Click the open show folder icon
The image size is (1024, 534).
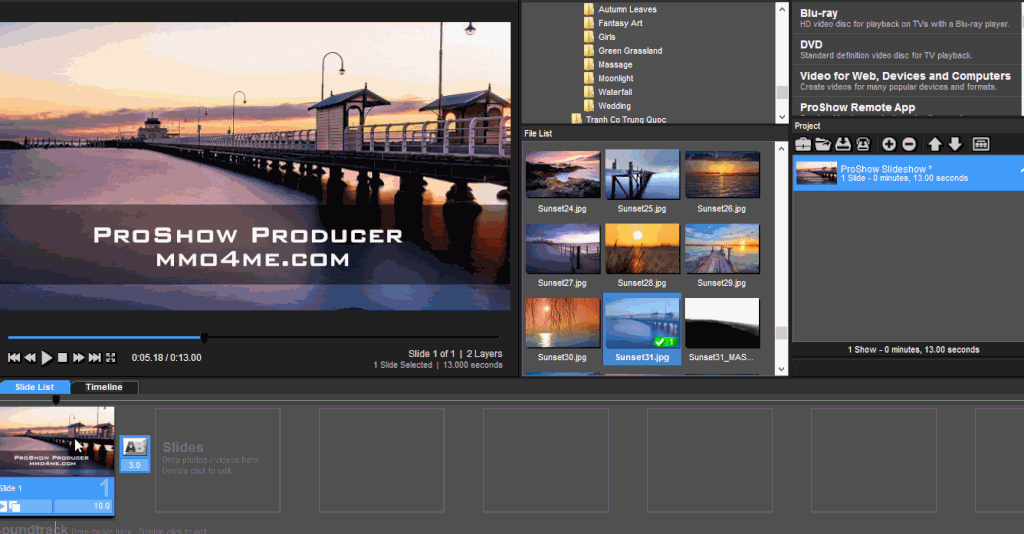click(x=823, y=144)
